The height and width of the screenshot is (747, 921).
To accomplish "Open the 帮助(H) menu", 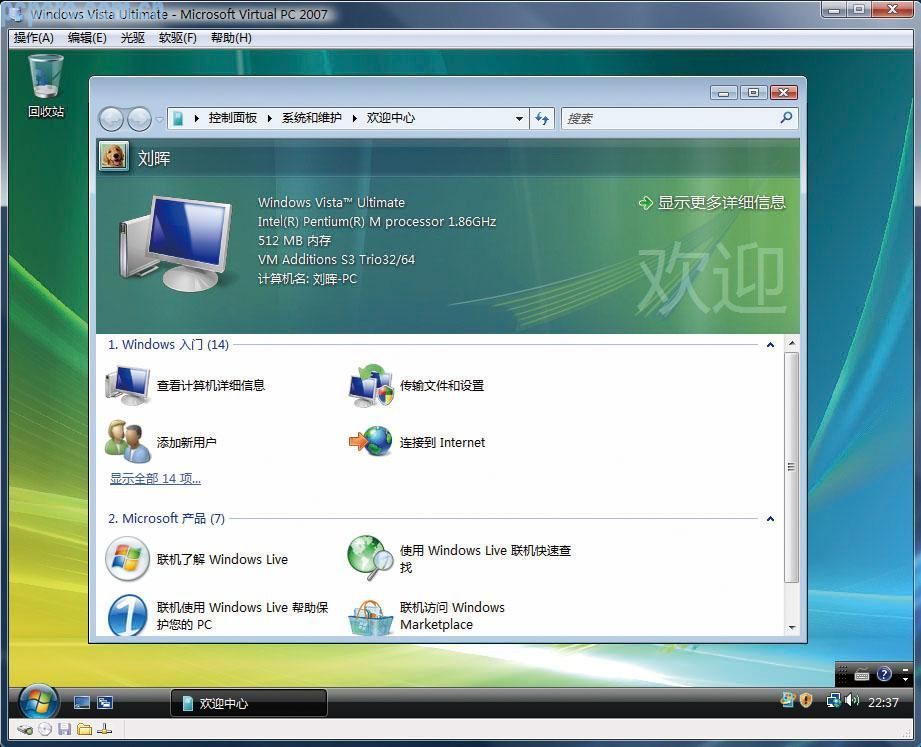I will pos(231,38).
